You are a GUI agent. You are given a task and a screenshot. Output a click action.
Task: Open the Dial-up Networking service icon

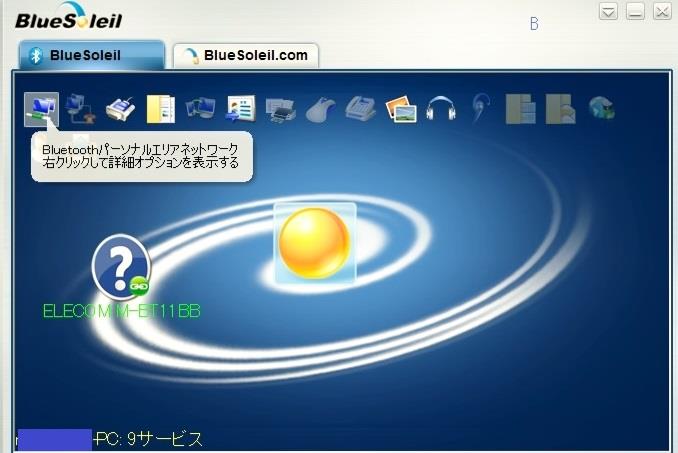80,109
